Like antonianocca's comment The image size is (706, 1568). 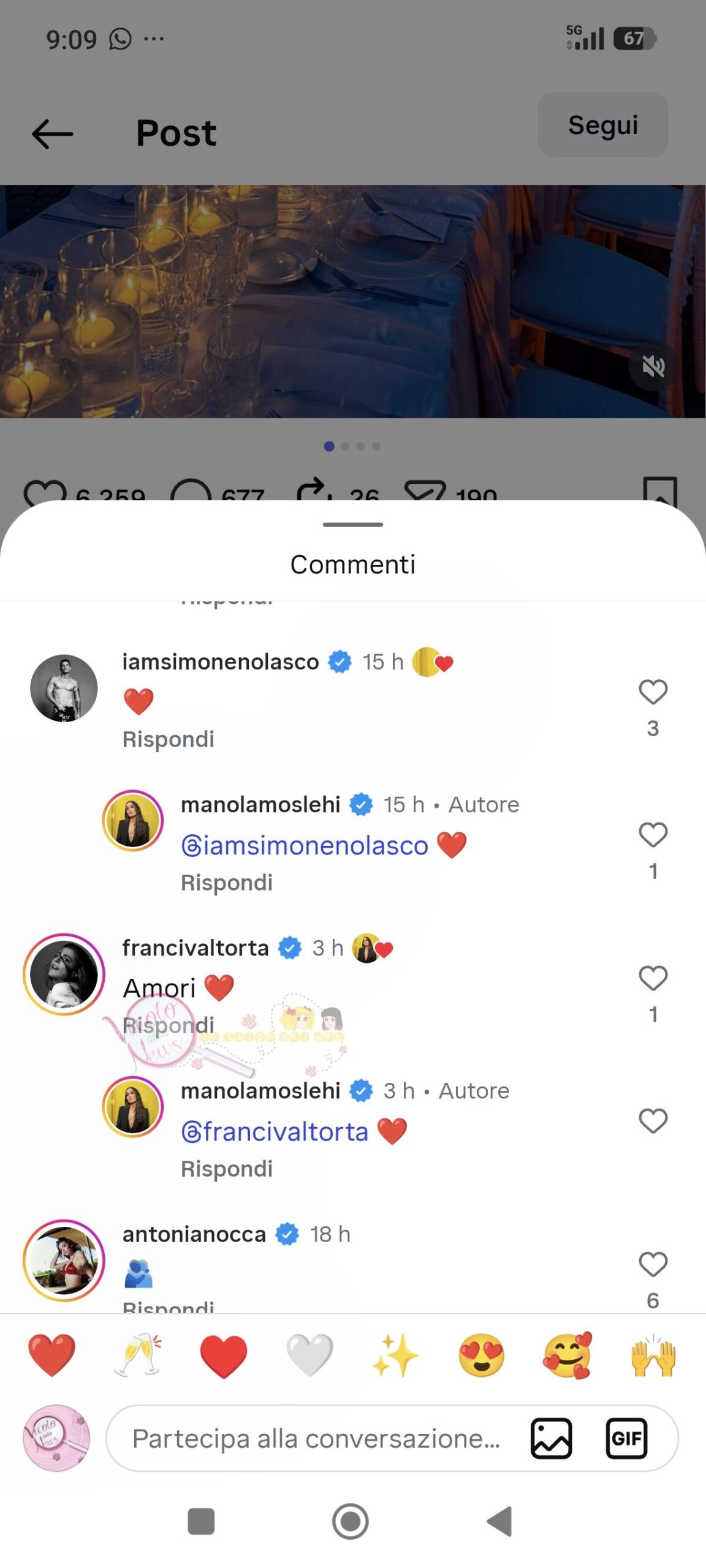(x=653, y=1264)
